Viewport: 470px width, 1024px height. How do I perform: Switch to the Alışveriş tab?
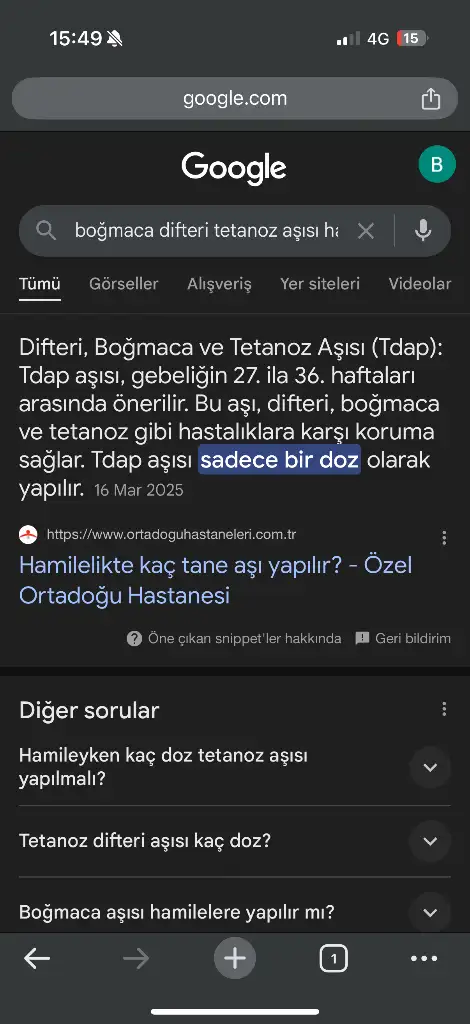point(219,284)
